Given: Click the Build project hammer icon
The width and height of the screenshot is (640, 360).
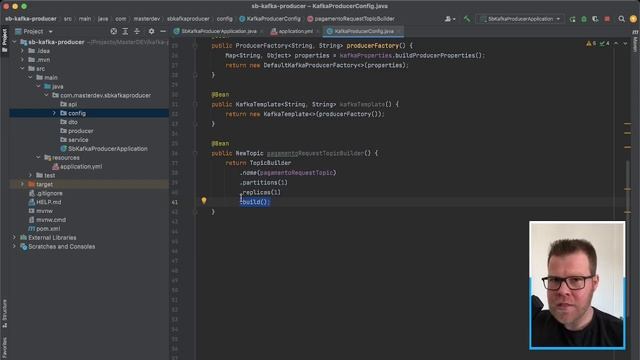Looking at the screenshot, I should click(x=467, y=19).
